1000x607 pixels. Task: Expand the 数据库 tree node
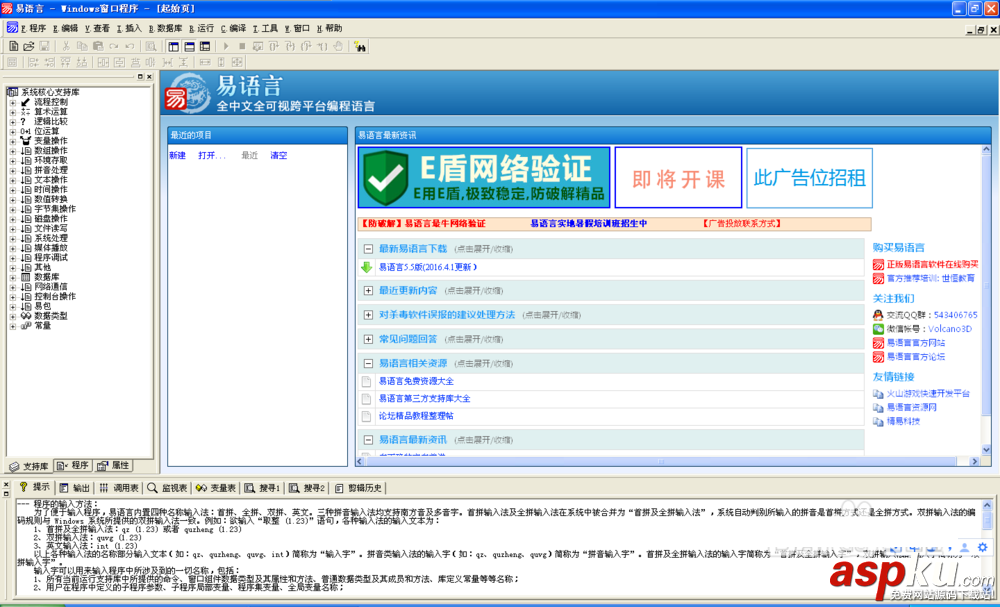(13, 277)
